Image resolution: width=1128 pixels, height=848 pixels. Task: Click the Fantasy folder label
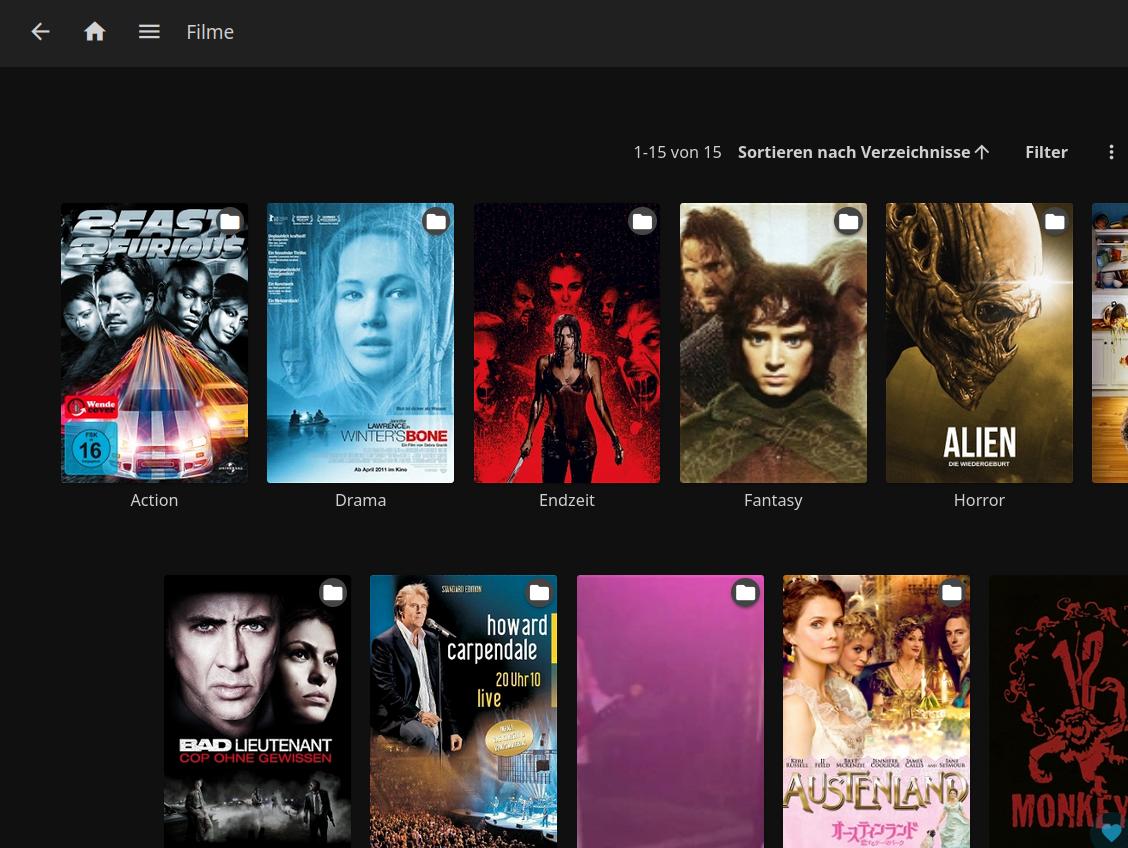click(773, 500)
